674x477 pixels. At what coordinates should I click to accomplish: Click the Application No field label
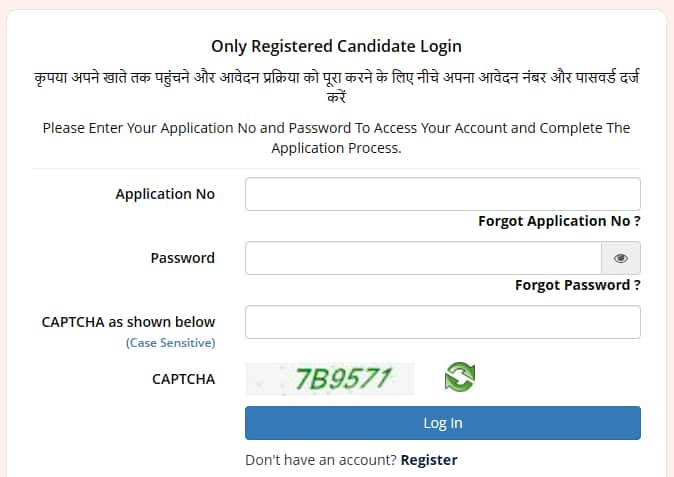(x=165, y=194)
